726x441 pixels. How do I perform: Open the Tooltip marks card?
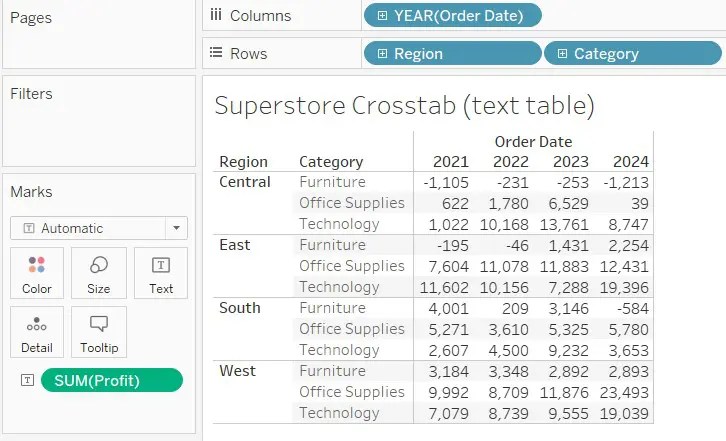pyautogui.click(x=99, y=332)
